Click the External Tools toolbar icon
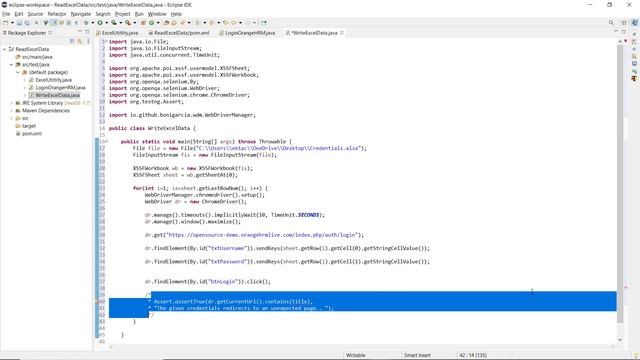640x360 pixels. pos(127,23)
